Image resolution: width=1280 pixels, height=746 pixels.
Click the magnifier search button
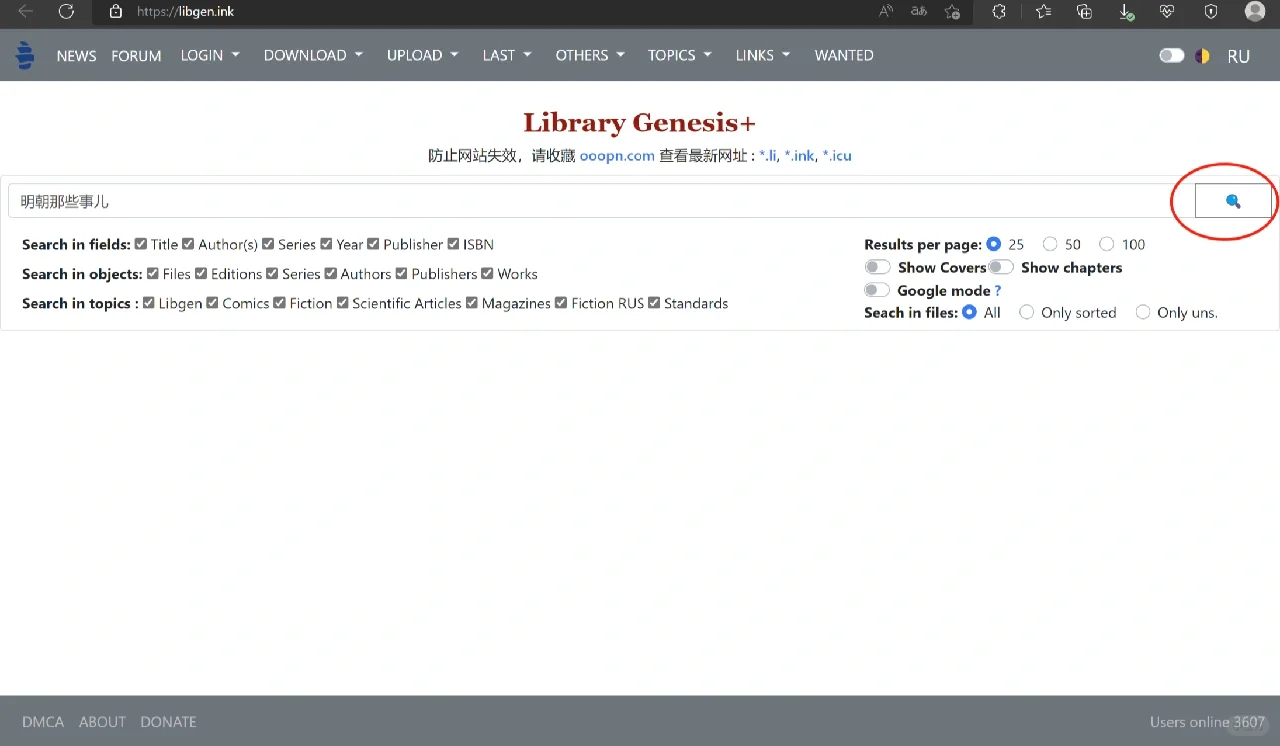point(1233,201)
